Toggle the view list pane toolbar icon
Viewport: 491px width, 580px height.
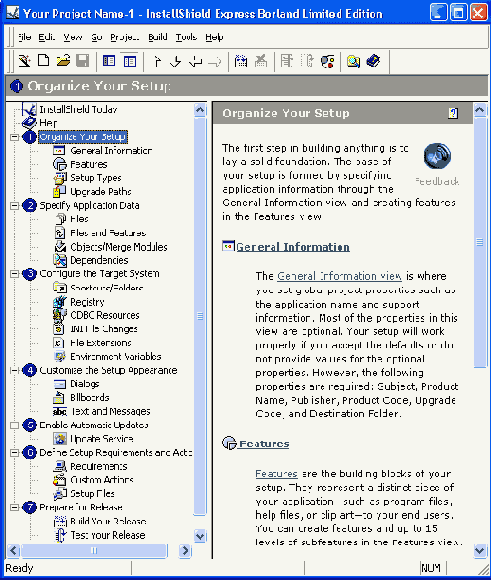[x=109, y=61]
